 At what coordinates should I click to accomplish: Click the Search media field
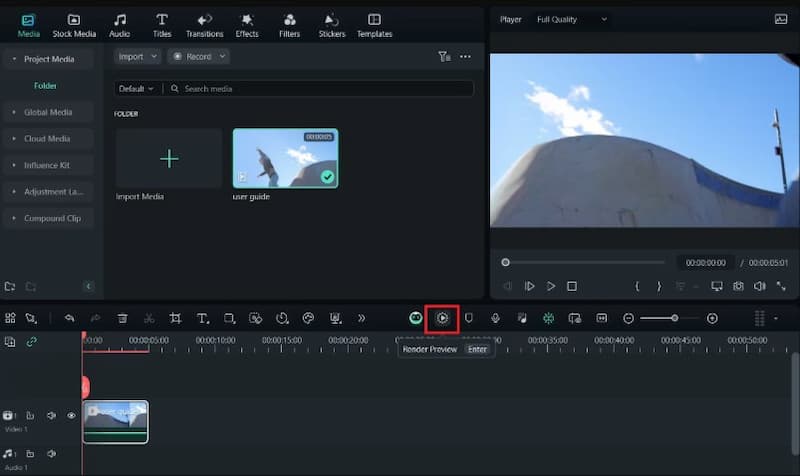point(320,89)
